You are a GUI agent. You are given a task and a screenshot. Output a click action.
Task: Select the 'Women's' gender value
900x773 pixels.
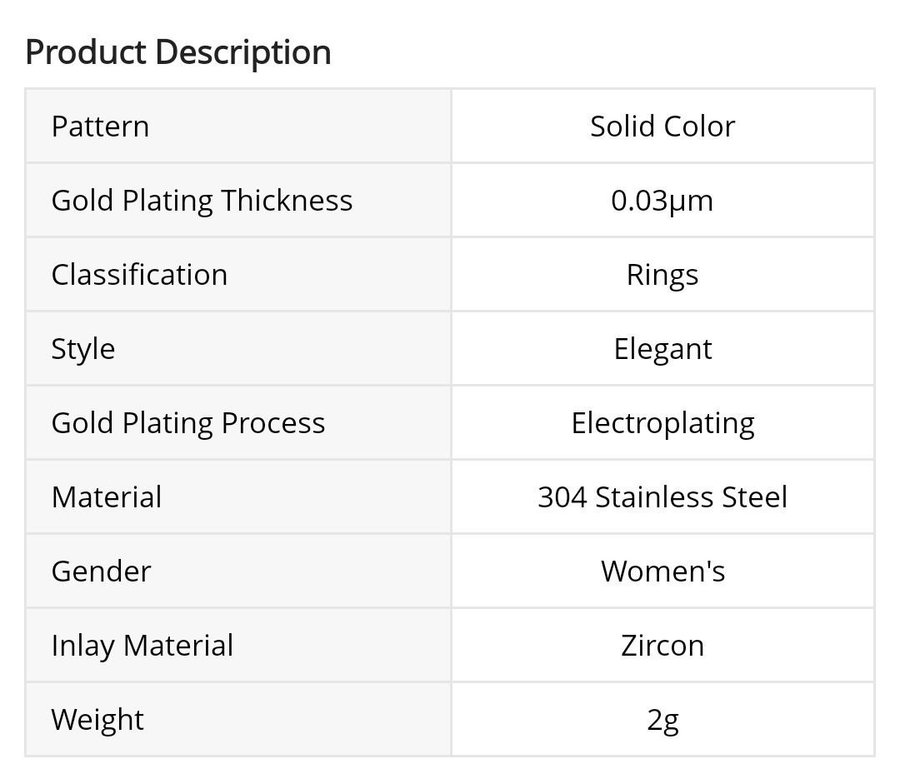pos(662,571)
